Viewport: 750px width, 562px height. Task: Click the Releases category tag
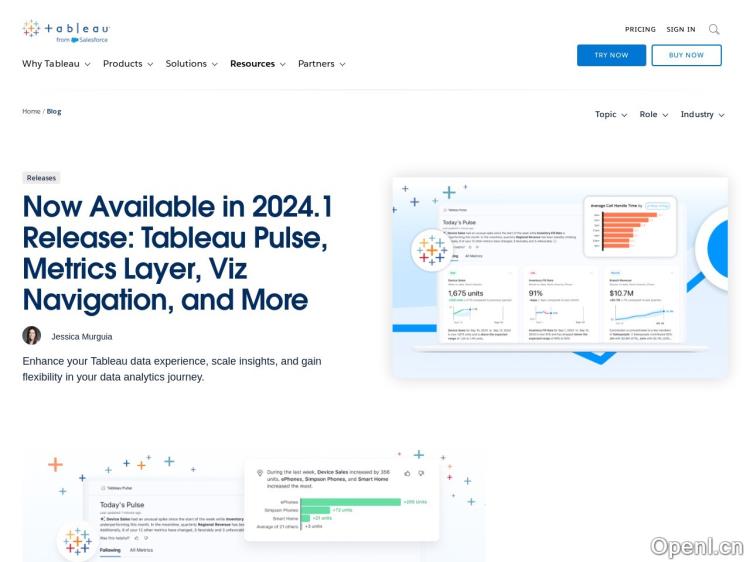pos(41,178)
